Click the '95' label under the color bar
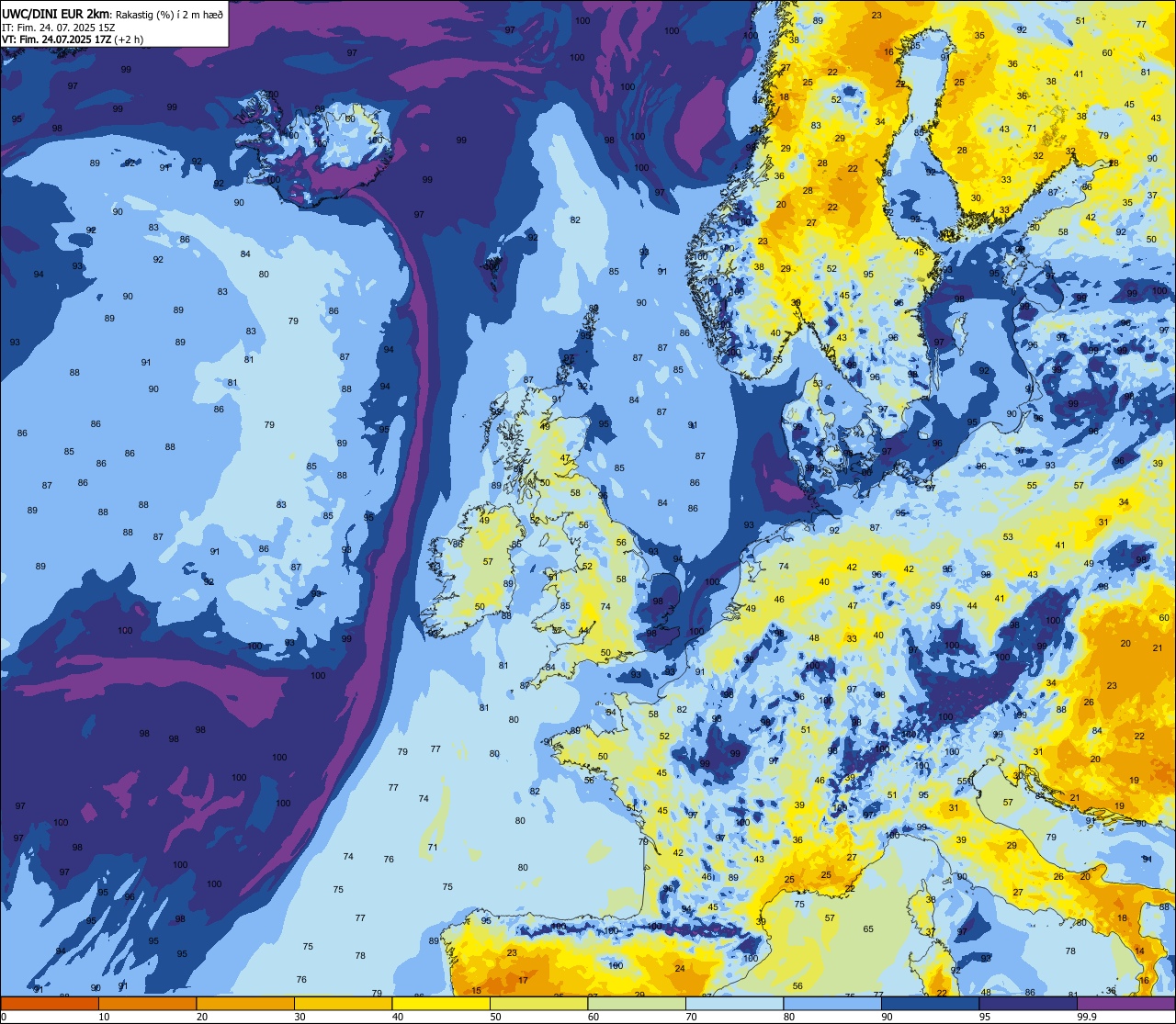The width and height of the screenshot is (1176, 1024). 985,1017
